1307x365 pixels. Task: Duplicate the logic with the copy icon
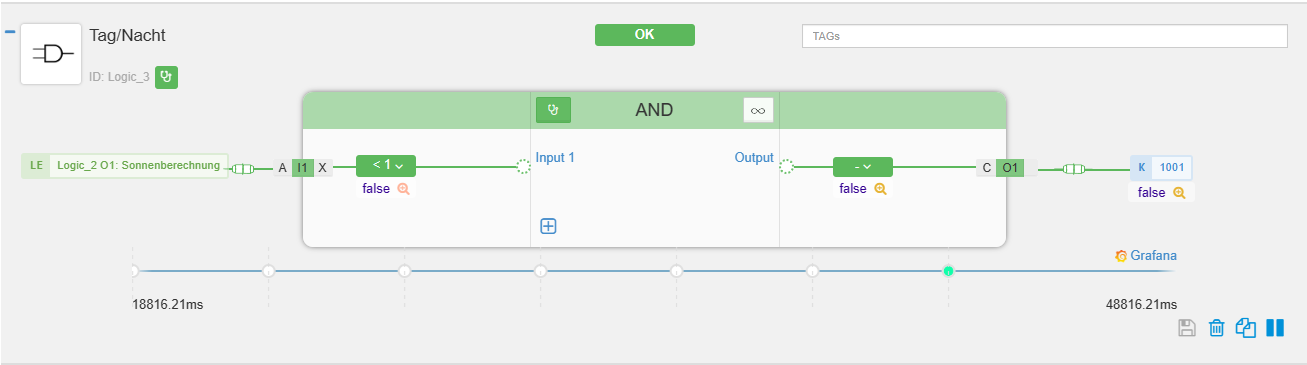point(1246,328)
